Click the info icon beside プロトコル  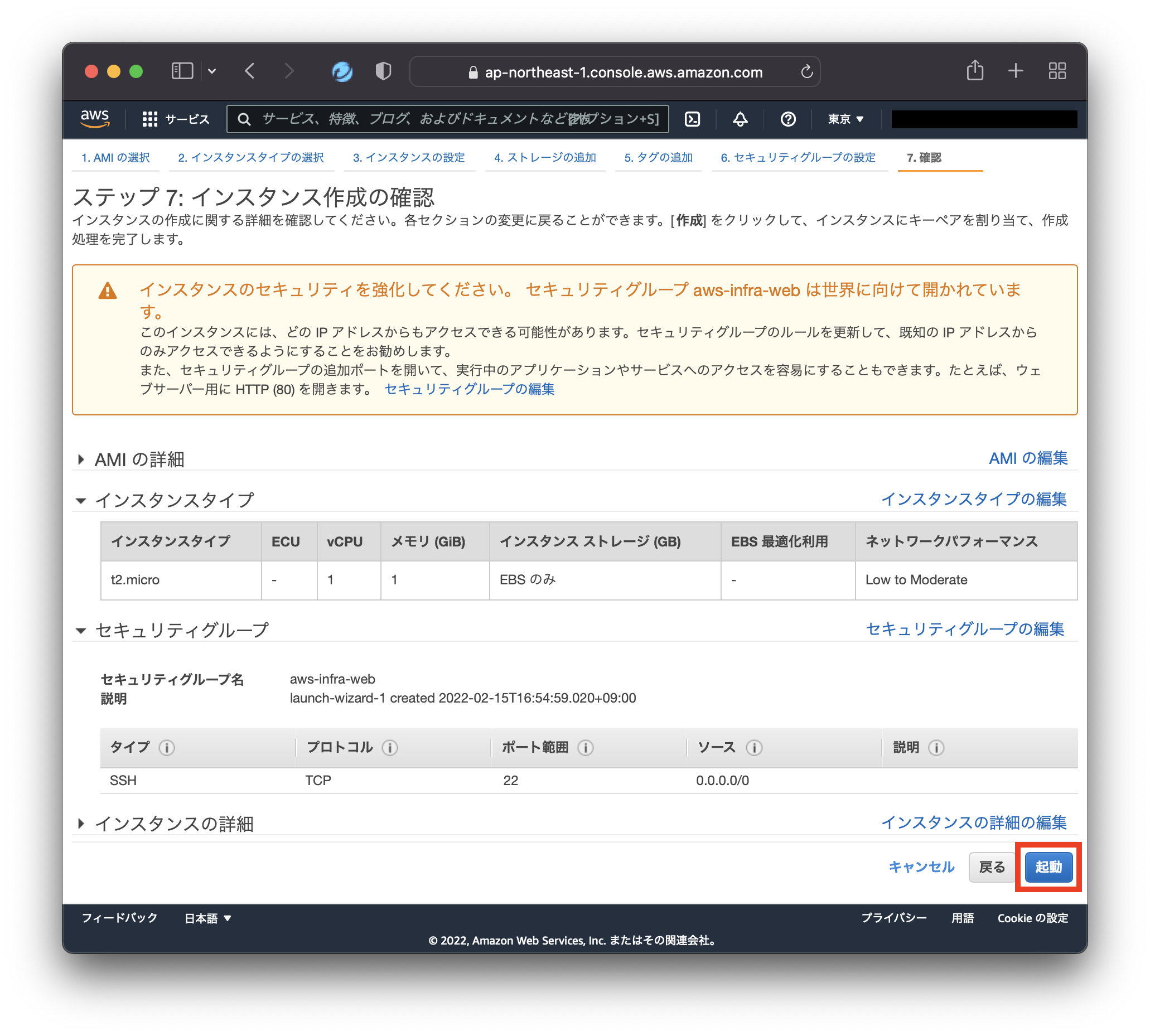tap(389, 747)
